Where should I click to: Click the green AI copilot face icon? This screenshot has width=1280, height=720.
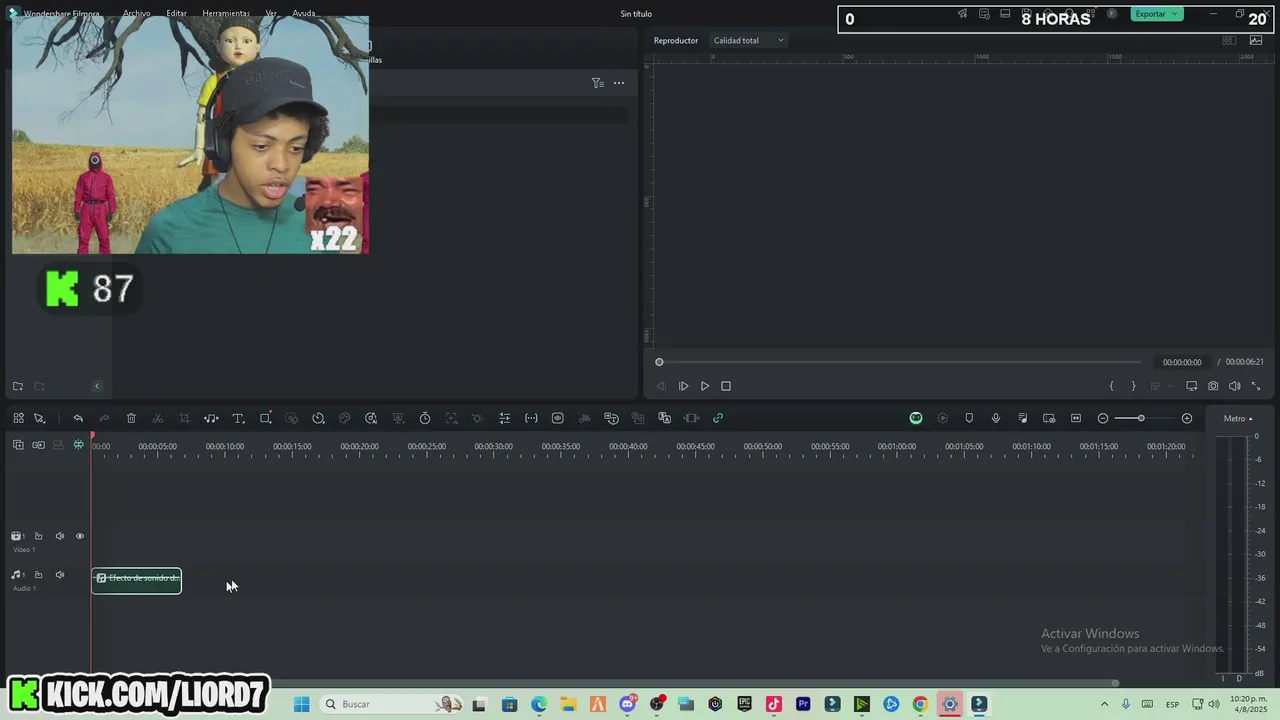point(915,418)
